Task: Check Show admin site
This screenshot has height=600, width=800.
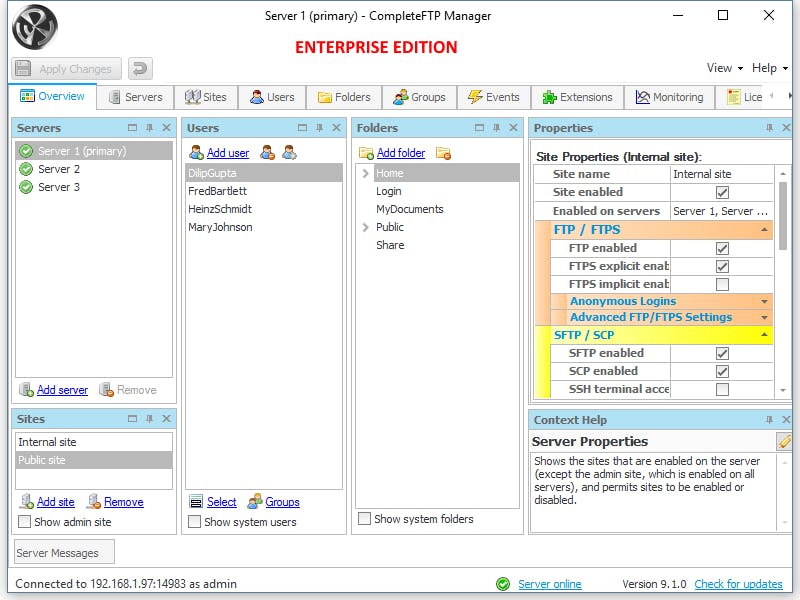Action: (24, 521)
